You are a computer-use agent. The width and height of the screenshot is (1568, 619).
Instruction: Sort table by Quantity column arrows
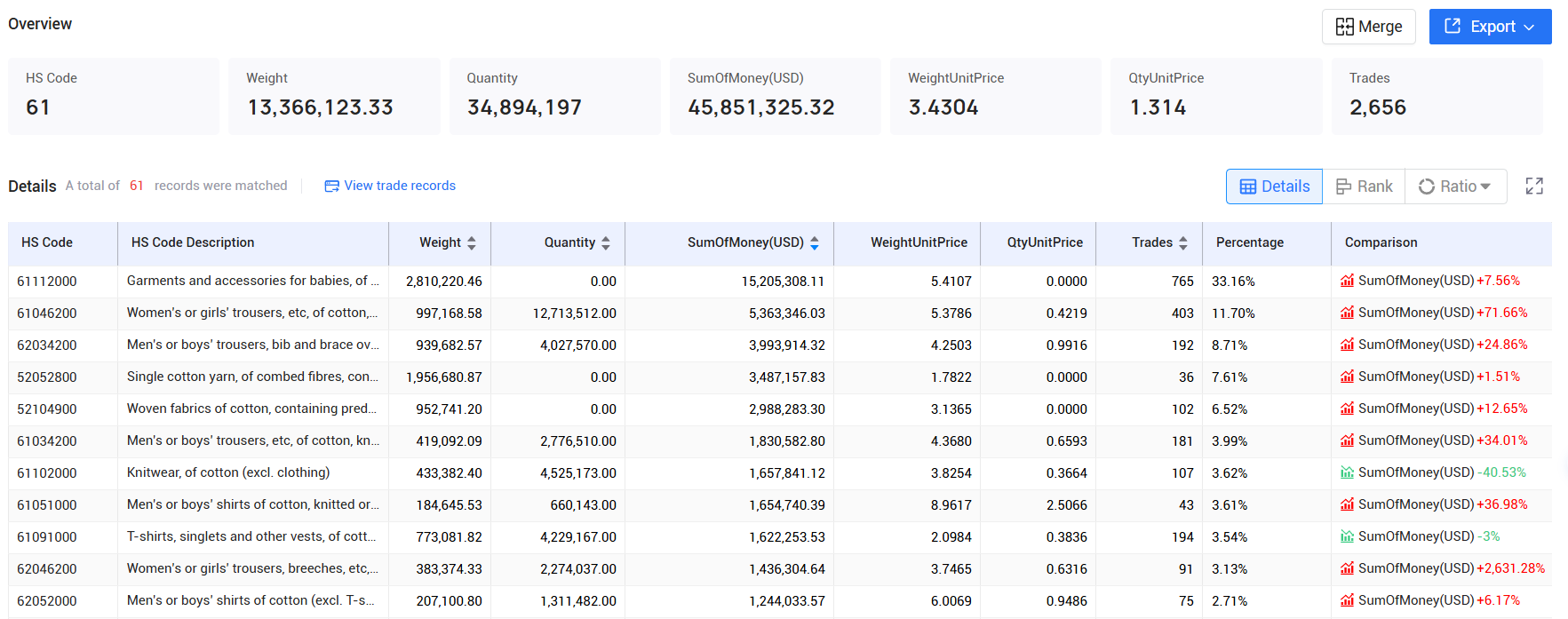click(606, 242)
